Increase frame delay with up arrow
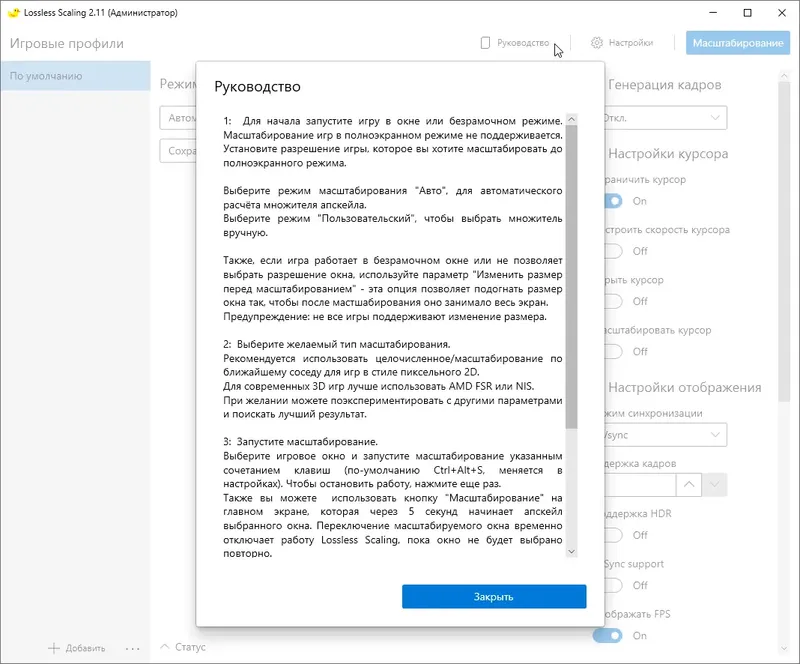This screenshot has height=664, width=800. (689, 484)
